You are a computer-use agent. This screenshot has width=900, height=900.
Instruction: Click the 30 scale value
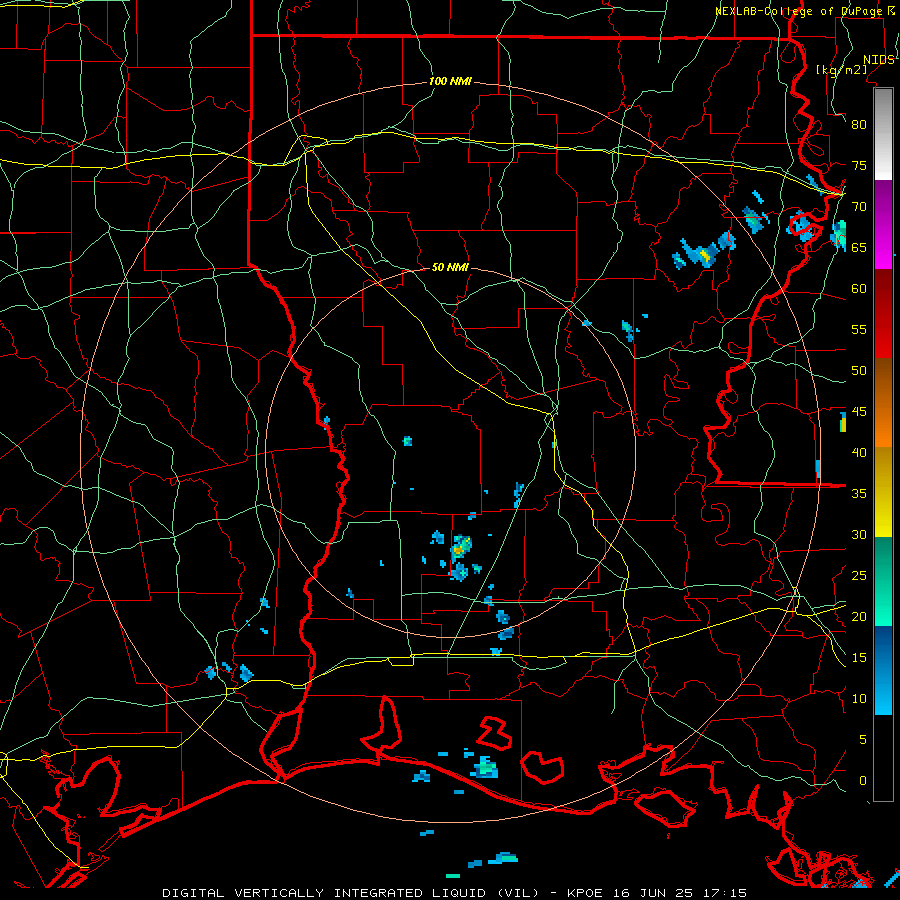pos(859,535)
